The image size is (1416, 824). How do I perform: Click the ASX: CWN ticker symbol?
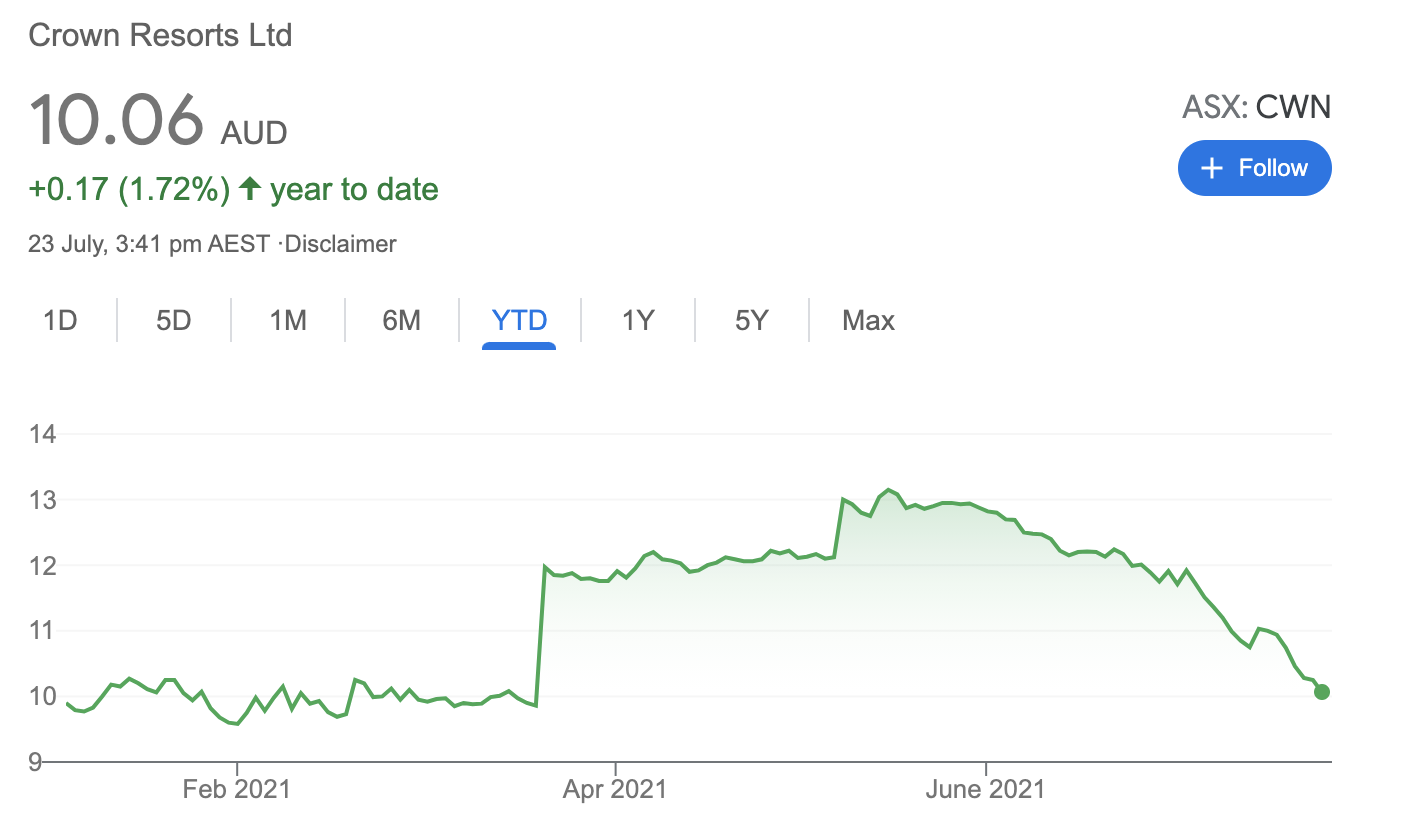(1257, 107)
